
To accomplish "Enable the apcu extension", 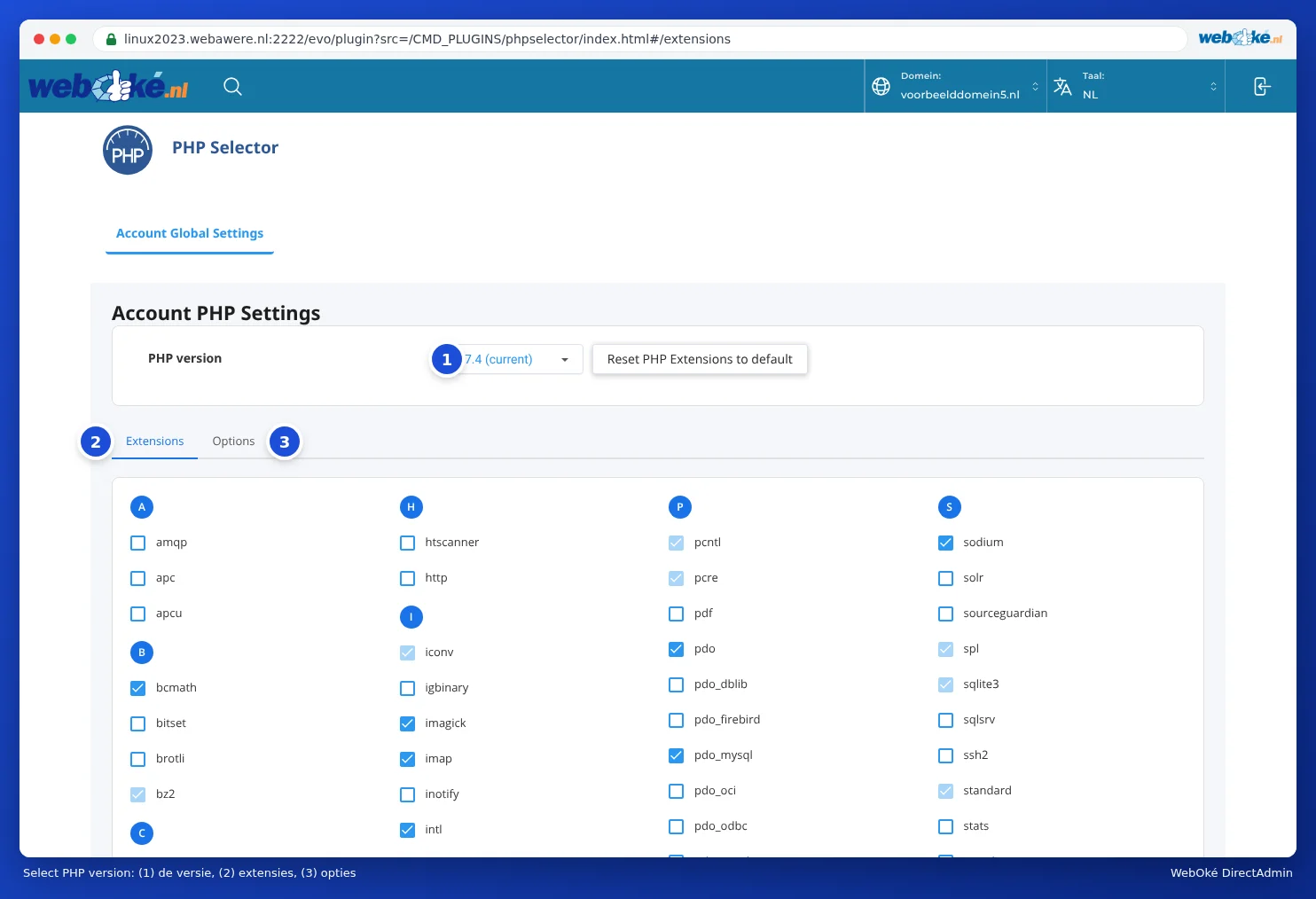I will [137, 614].
